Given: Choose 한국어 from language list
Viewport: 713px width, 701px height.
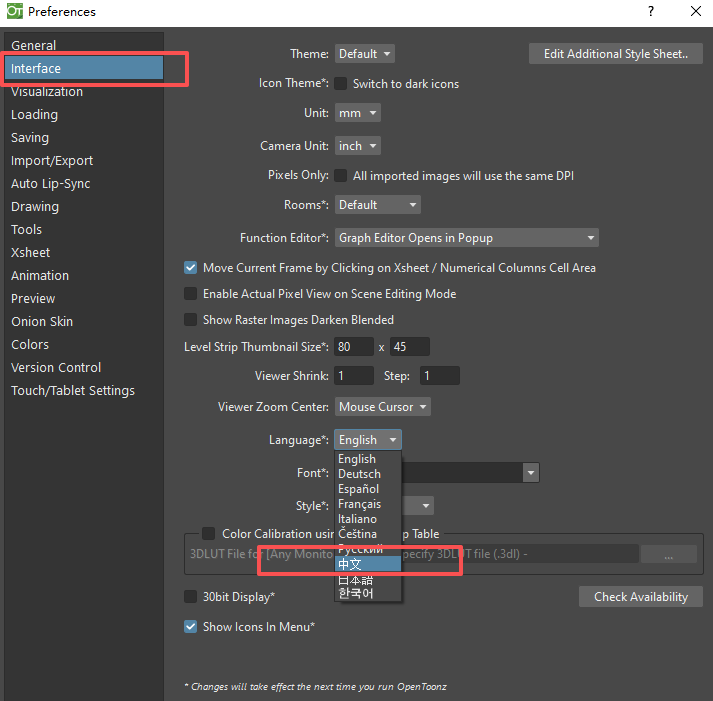Looking at the screenshot, I should pos(368,593).
